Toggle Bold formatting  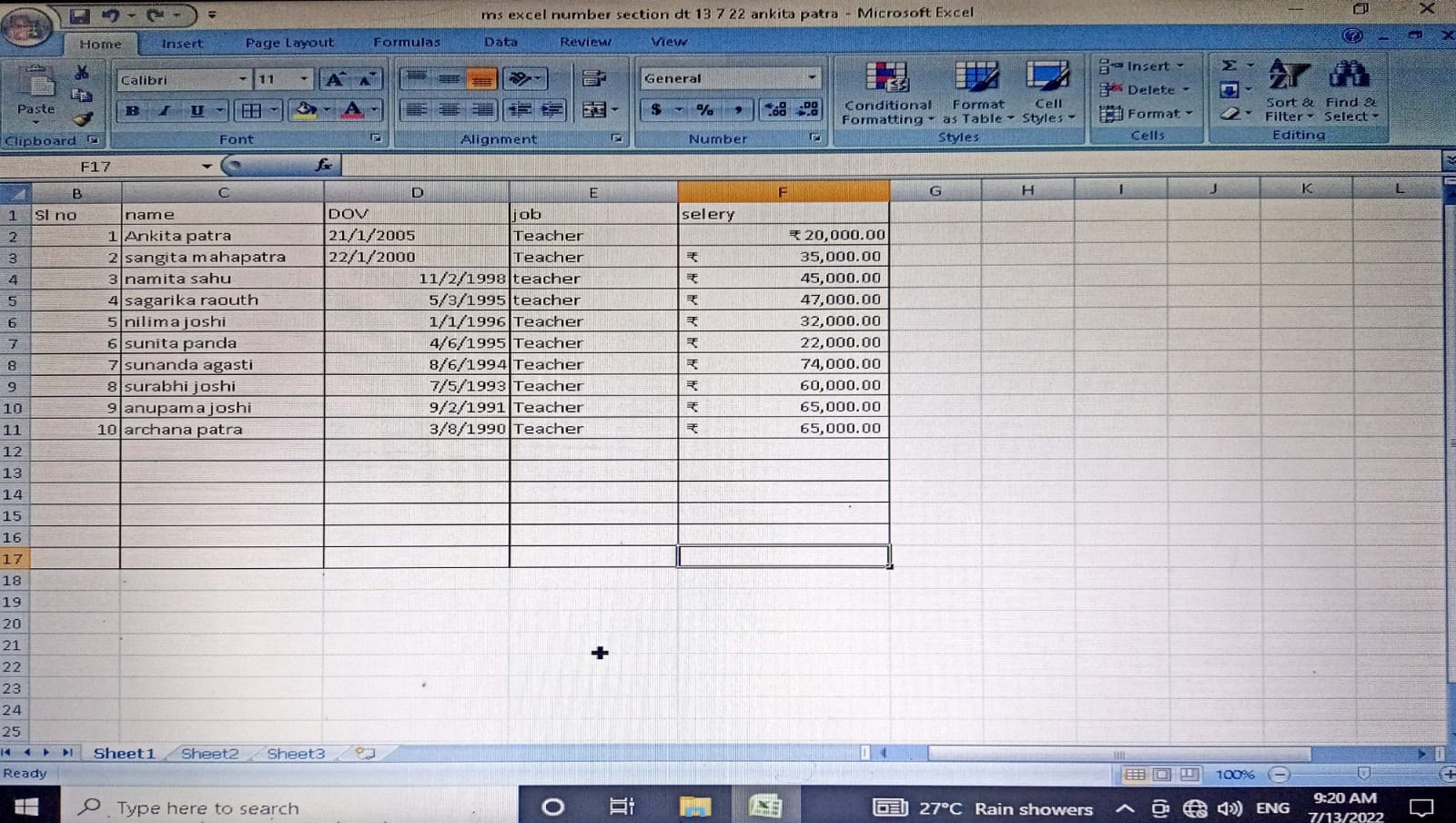(x=133, y=110)
